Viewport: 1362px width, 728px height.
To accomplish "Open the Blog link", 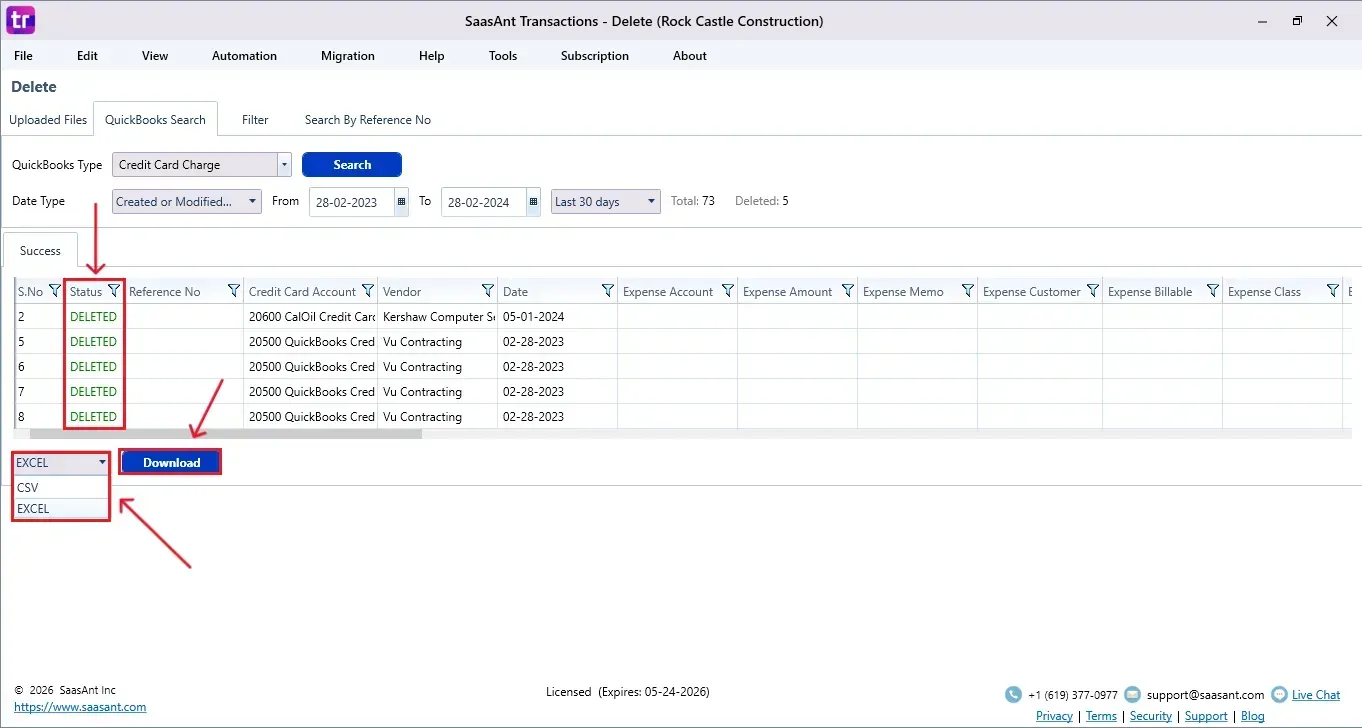I will pos(1253,716).
